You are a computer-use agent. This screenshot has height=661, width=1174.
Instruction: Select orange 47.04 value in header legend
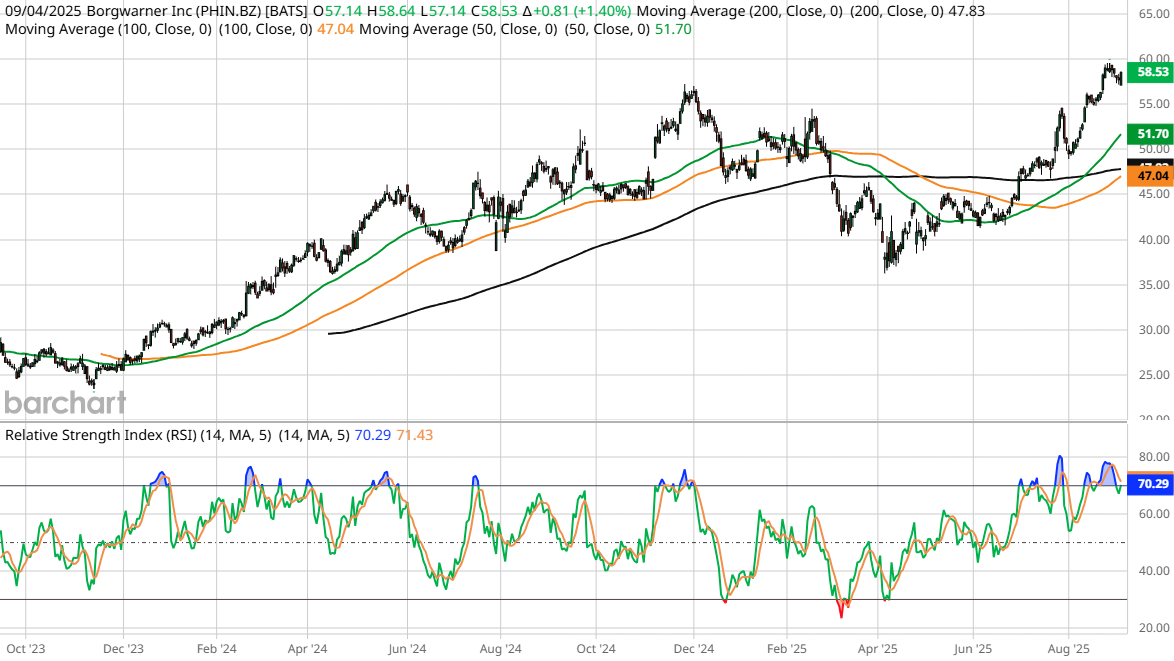pyautogui.click(x=335, y=29)
